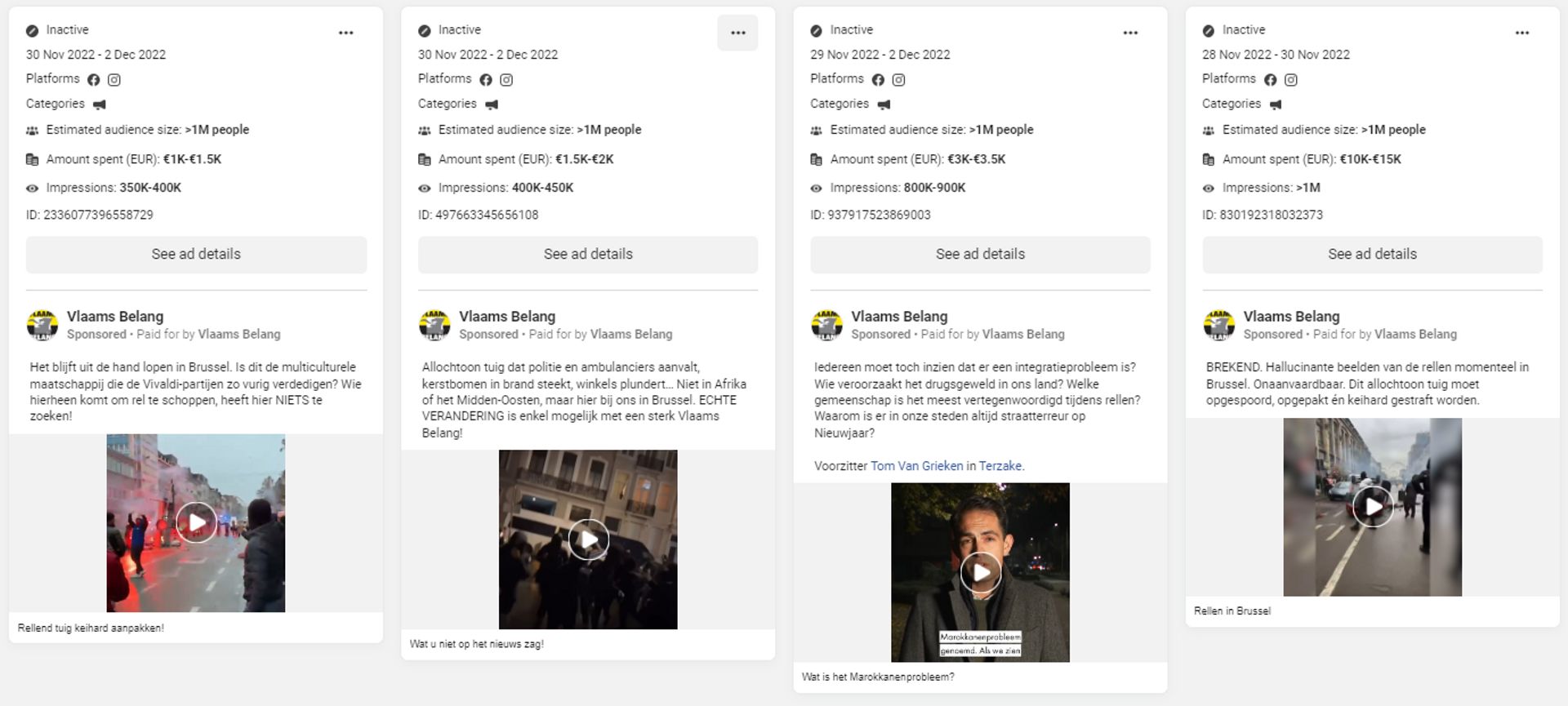Click date range 29 Nov 2022 - 2 Dec 2022
The height and width of the screenshot is (706, 1568).
[x=880, y=55]
